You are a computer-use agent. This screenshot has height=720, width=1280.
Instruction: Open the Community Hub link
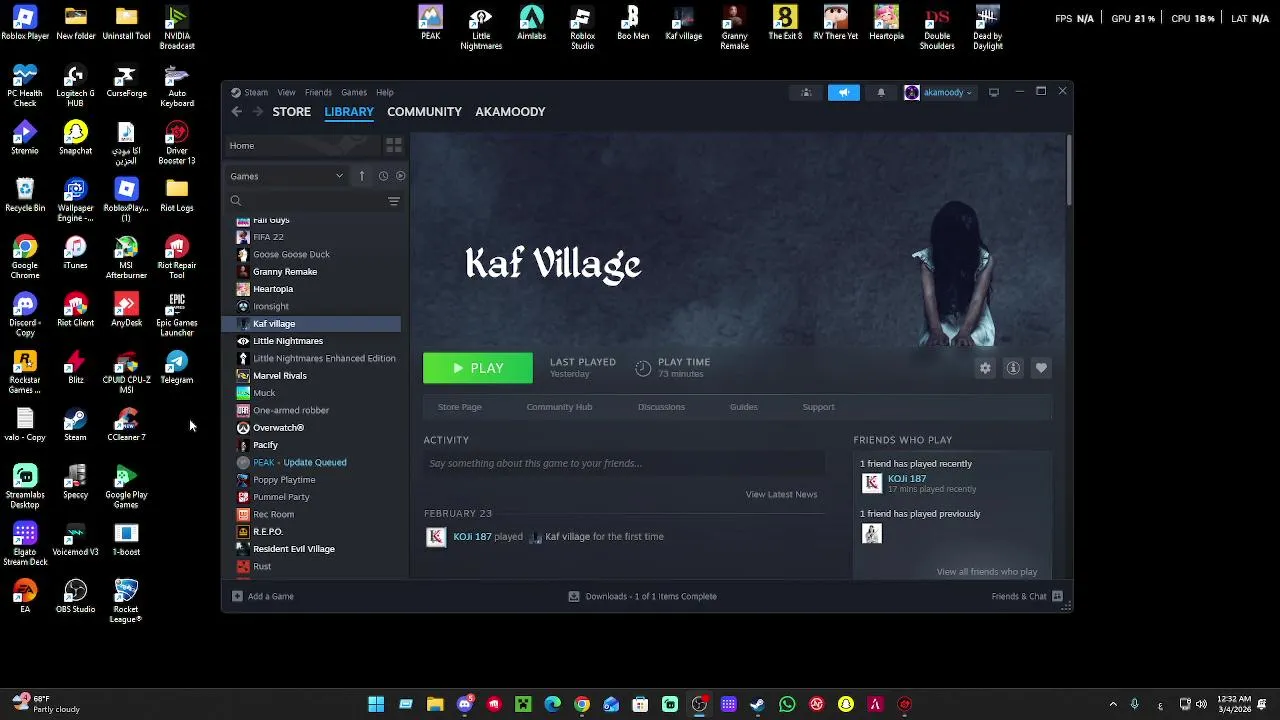pyautogui.click(x=559, y=407)
